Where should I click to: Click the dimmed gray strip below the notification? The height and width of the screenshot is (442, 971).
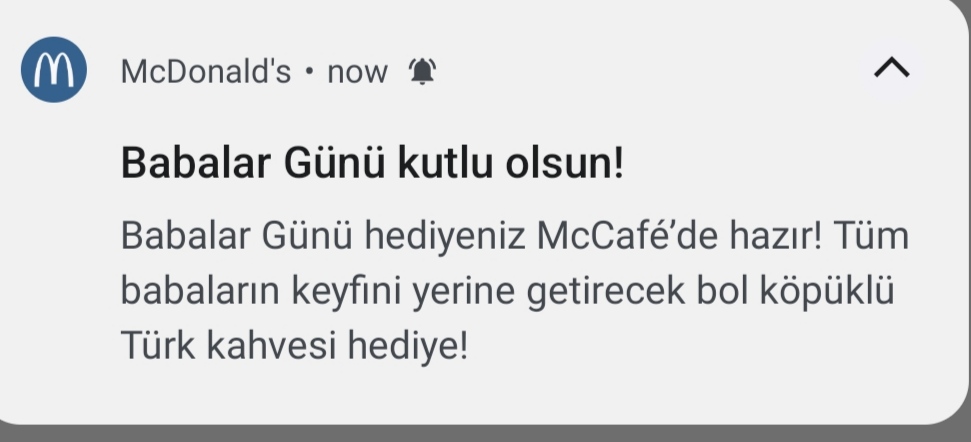[486, 434]
